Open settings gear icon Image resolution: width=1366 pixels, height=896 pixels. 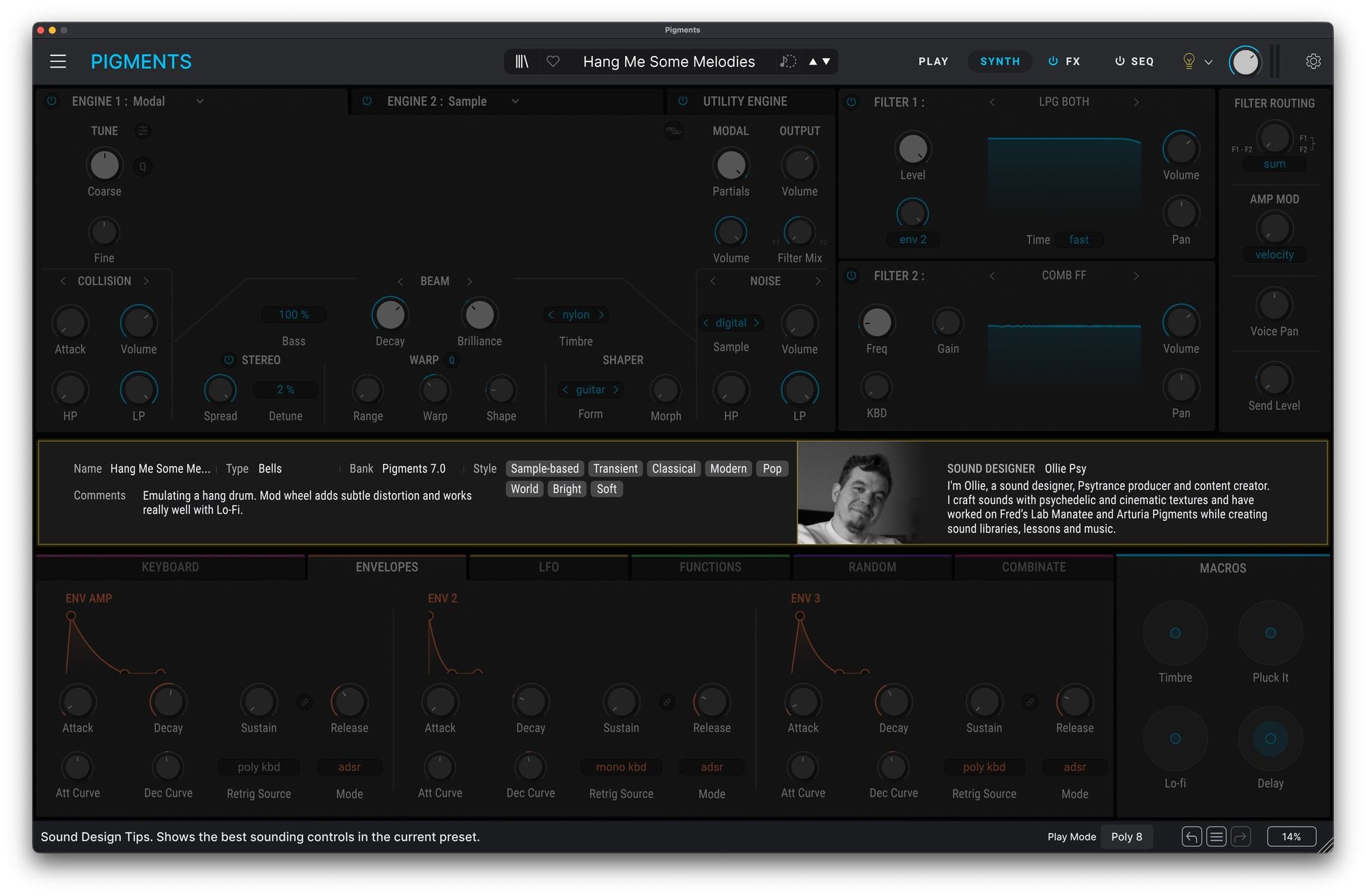coord(1313,61)
